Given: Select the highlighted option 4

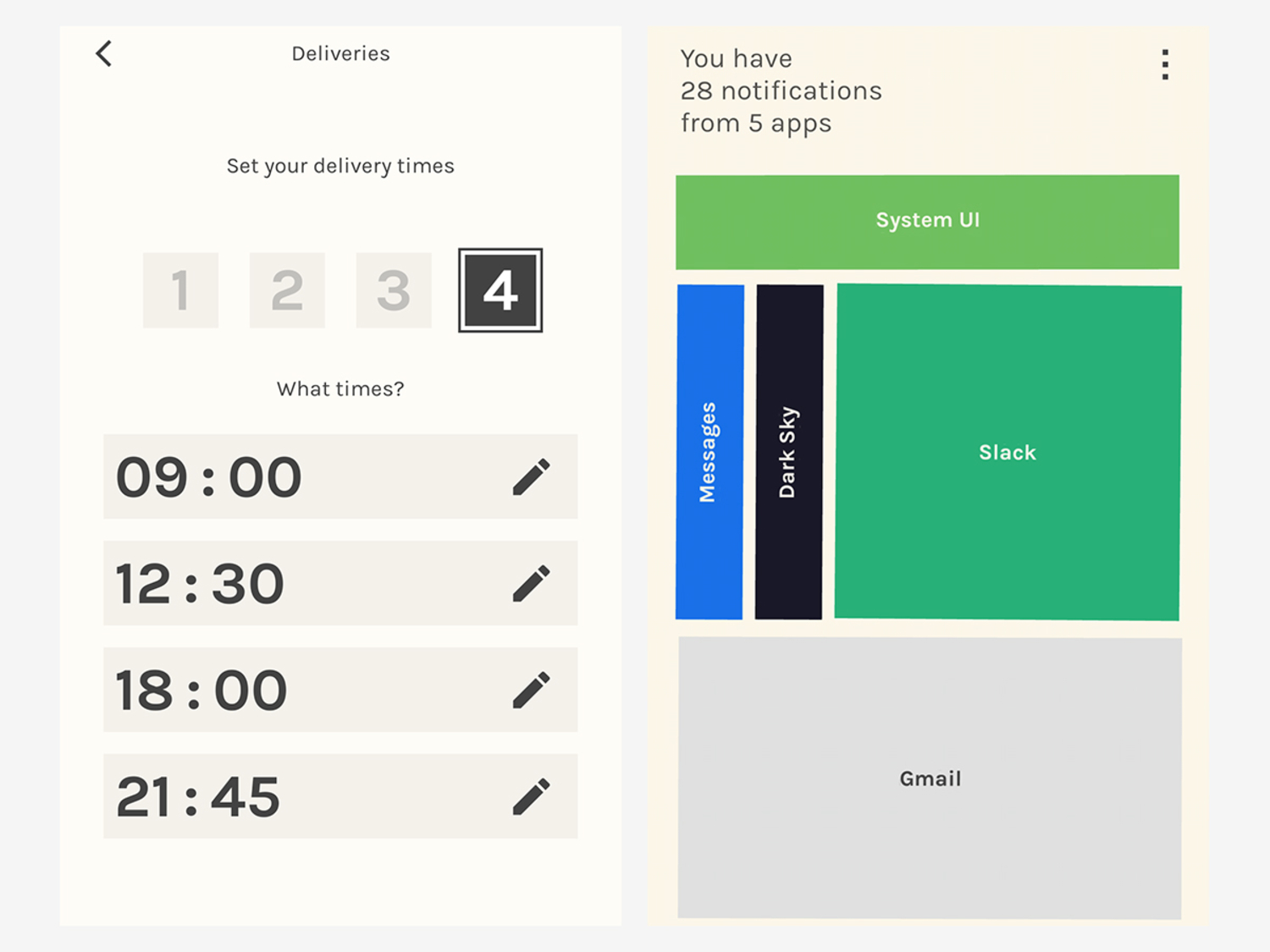Looking at the screenshot, I should click(x=500, y=290).
